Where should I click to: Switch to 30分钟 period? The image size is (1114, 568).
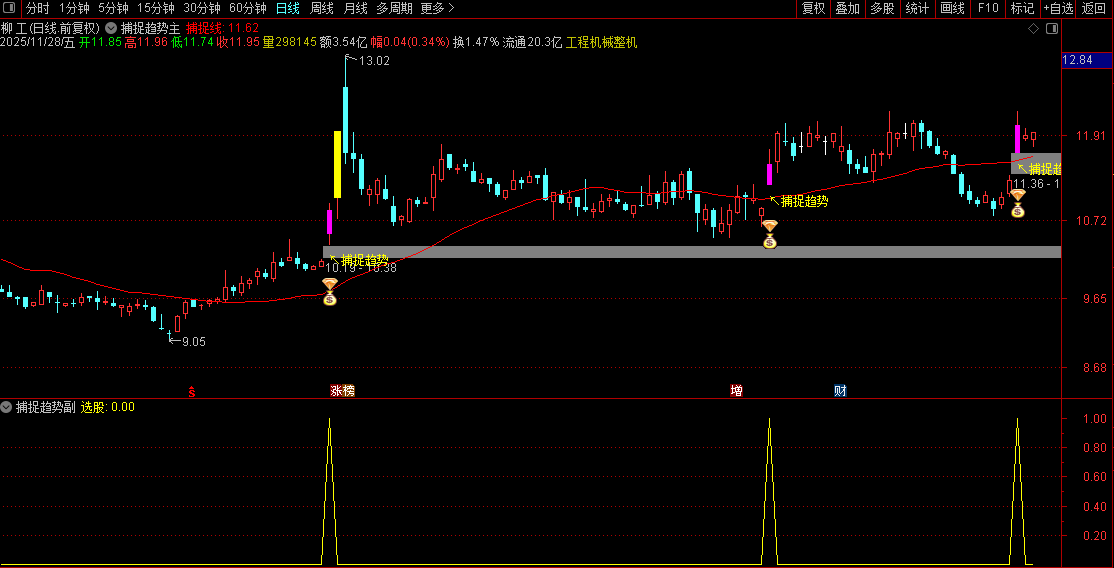[x=202, y=9]
